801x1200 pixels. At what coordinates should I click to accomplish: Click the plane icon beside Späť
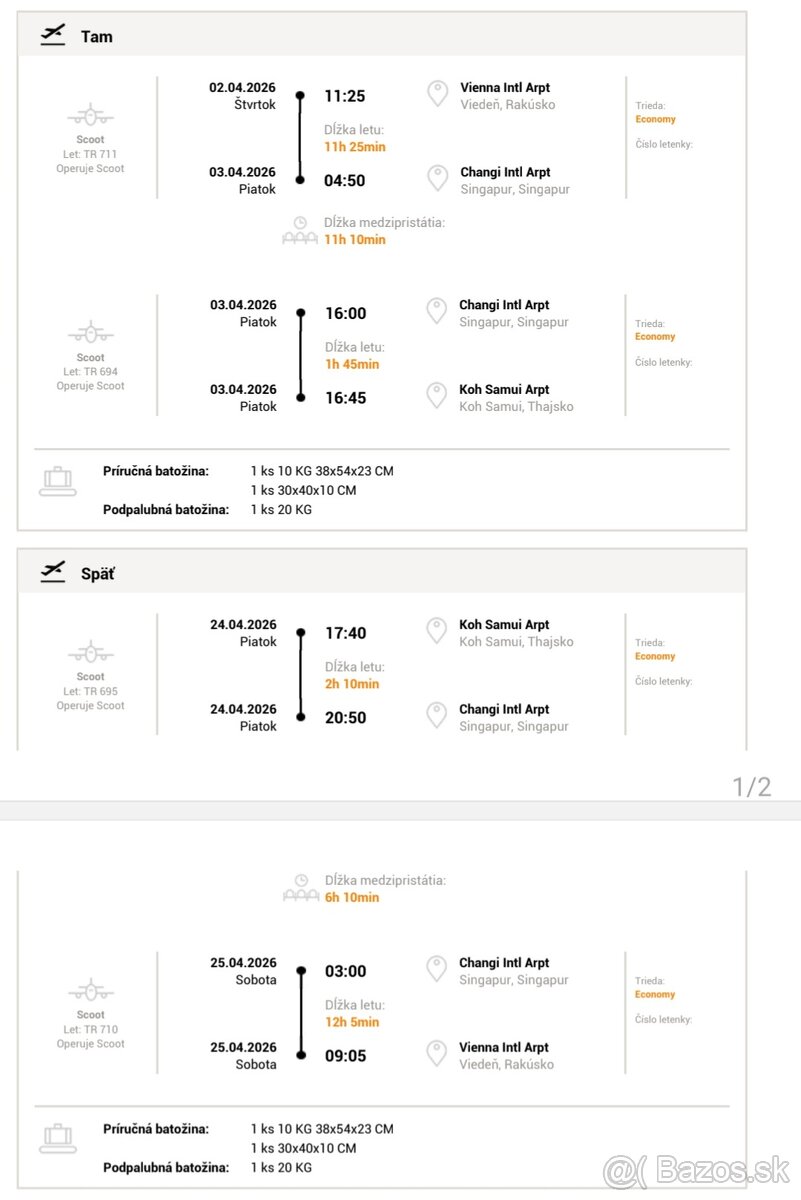(x=52, y=573)
